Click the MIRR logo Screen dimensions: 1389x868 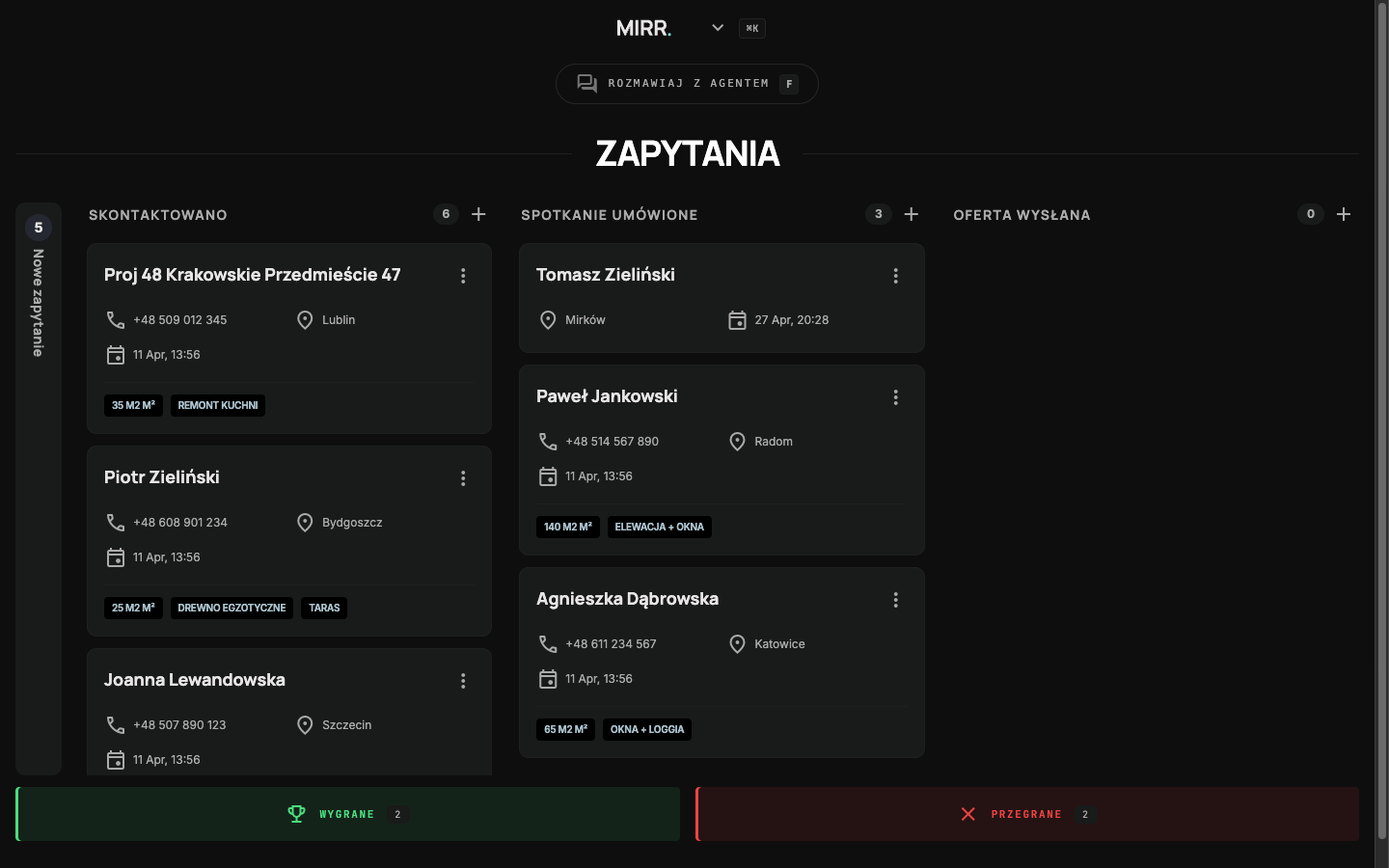pyautogui.click(x=644, y=28)
